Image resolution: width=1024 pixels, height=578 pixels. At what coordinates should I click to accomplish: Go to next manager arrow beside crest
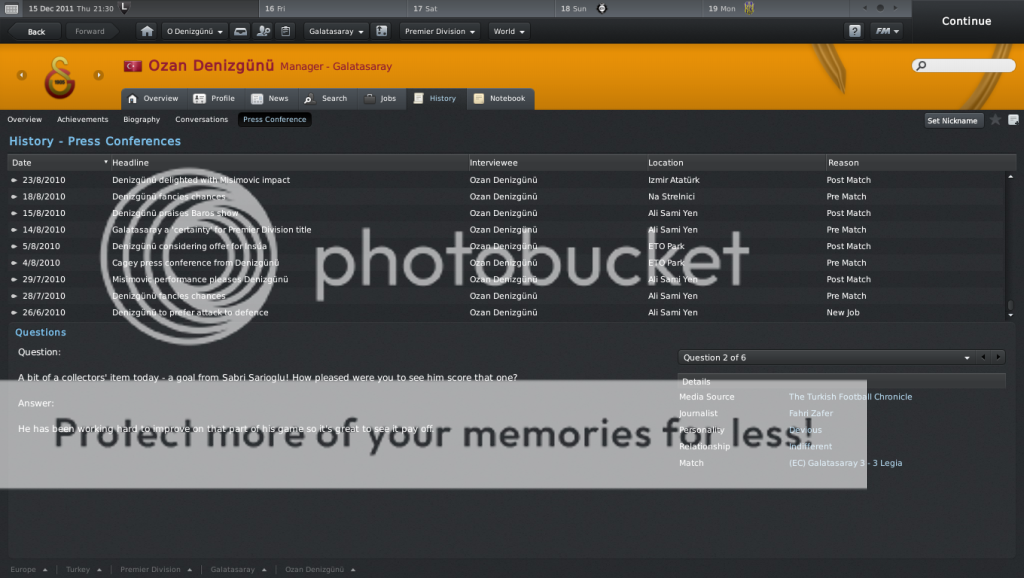[99, 75]
